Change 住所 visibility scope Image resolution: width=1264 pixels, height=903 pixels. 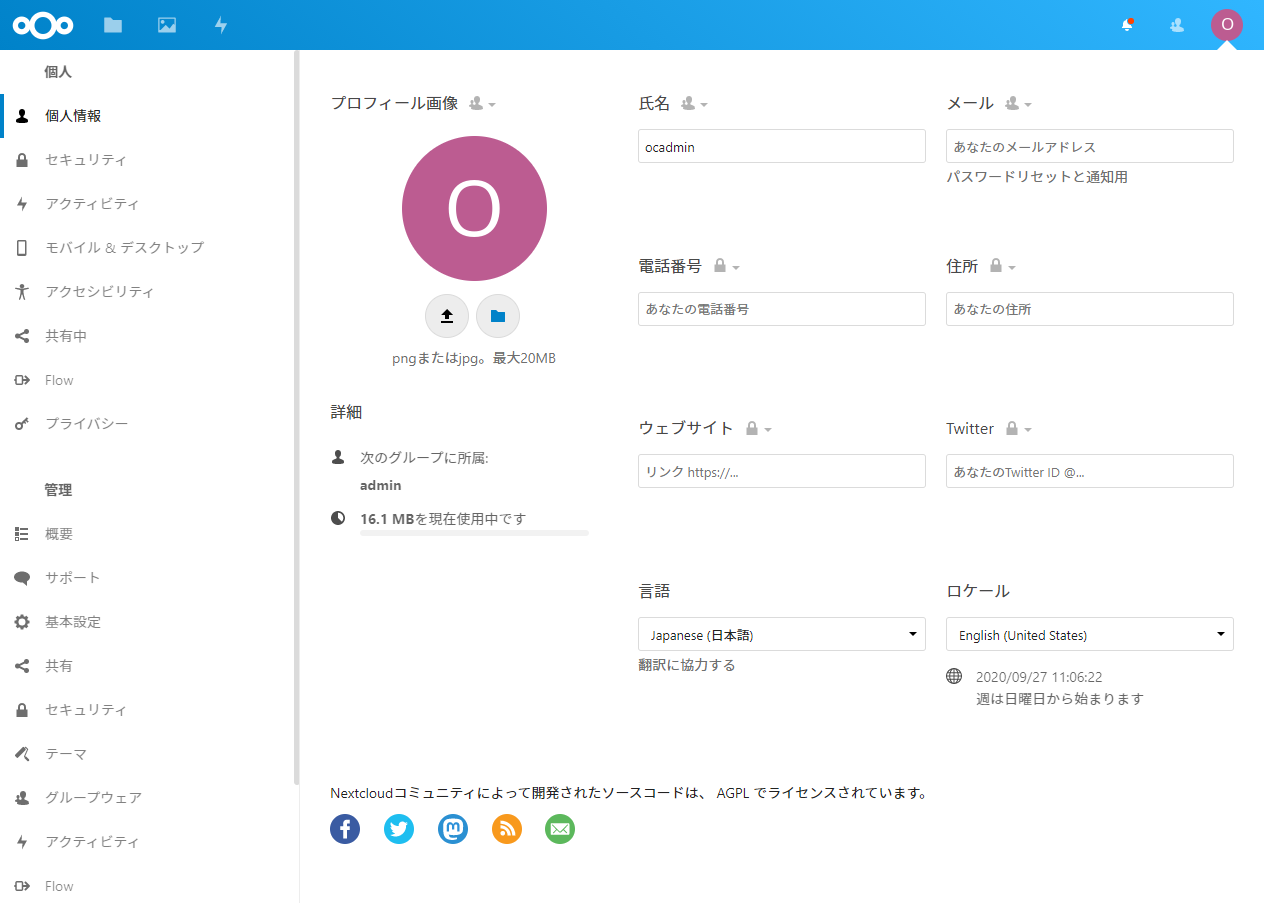pyautogui.click(x=1002, y=266)
